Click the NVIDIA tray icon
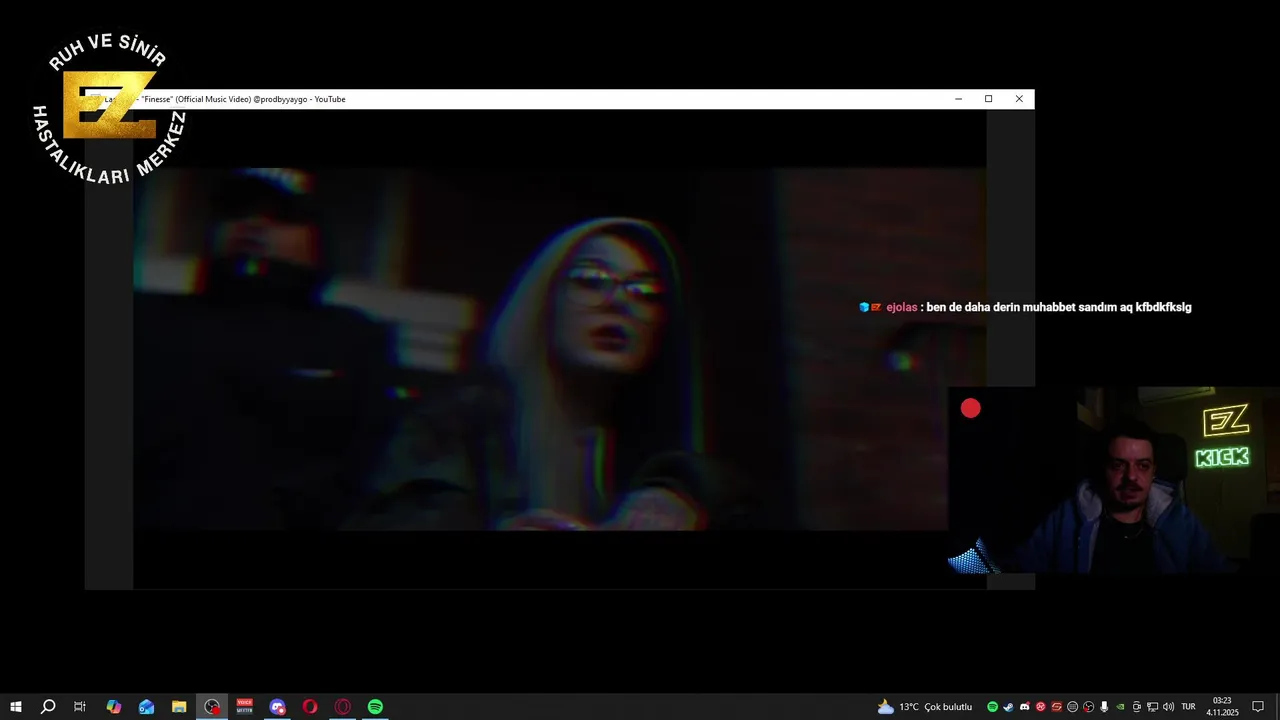Screen dimensions: 1280x720 pos(1120,707)
